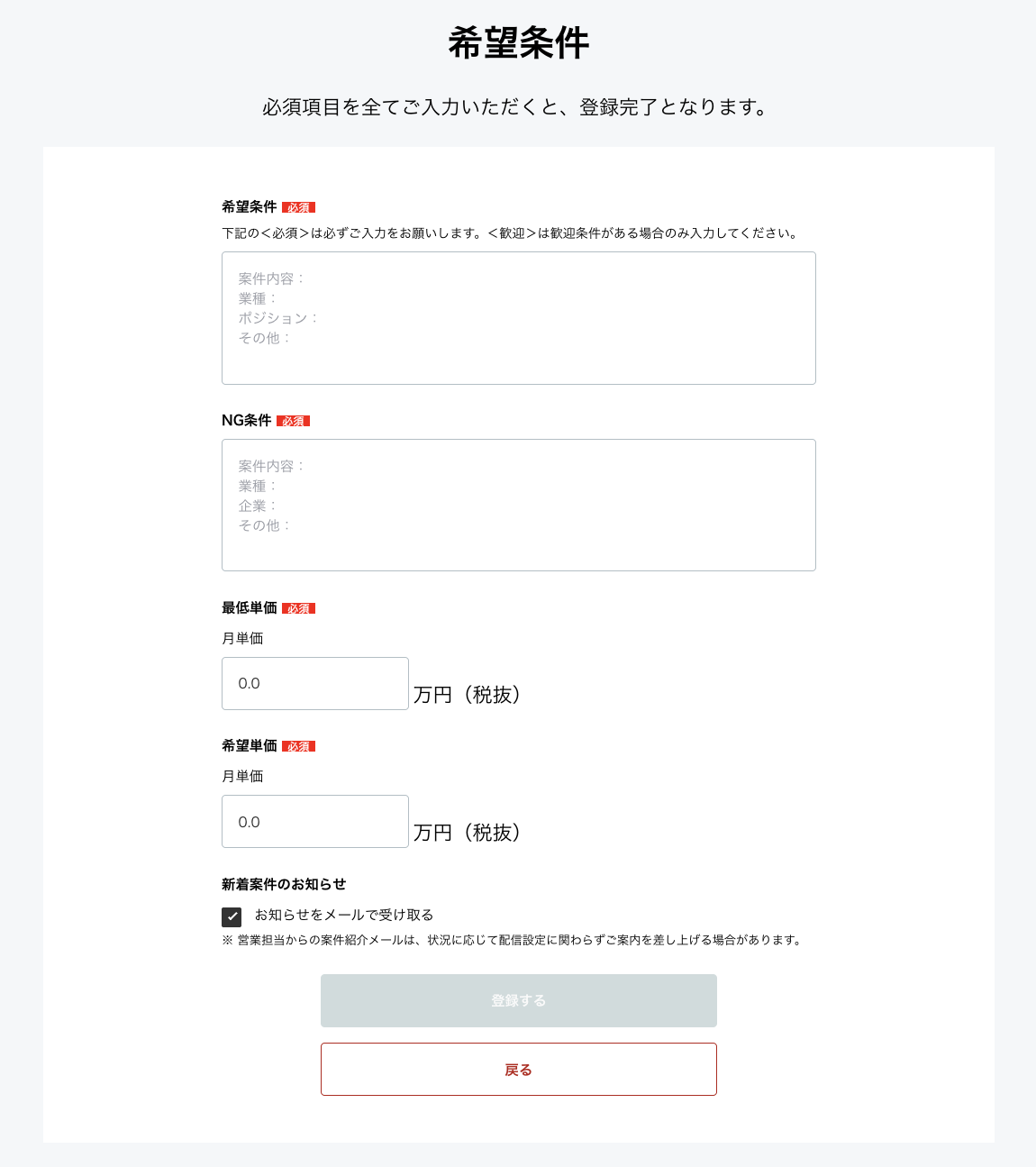
Task: Go back with the 戻る button
Action: click(x=518, y=1069)
